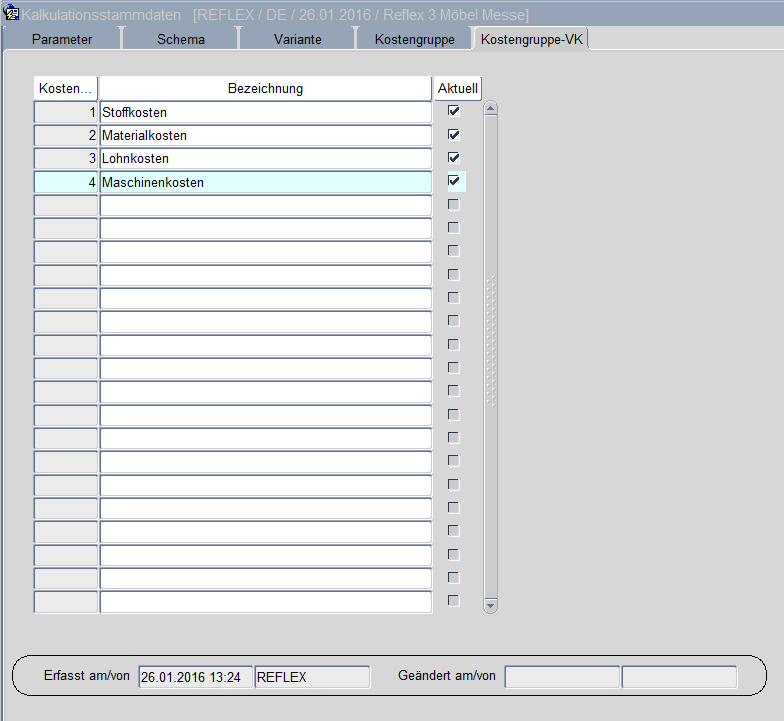Switch to the Parameter tab
The image size is (784, 721).
pyautogui.click(x=62, y=39)
